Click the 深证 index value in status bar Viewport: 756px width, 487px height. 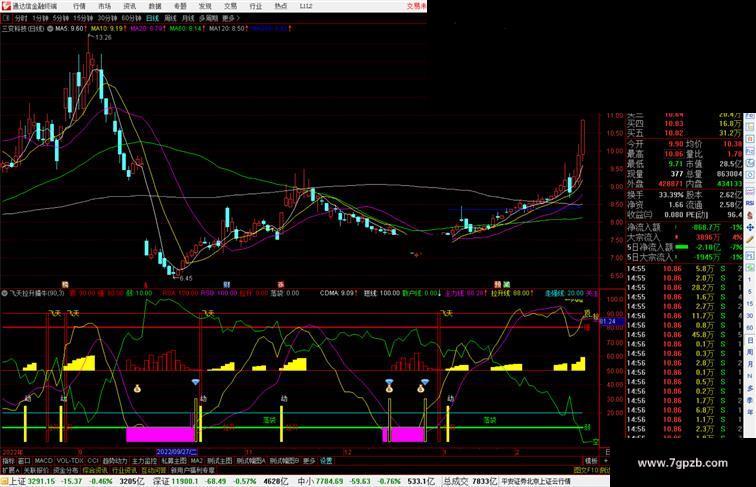pos(185,481)
